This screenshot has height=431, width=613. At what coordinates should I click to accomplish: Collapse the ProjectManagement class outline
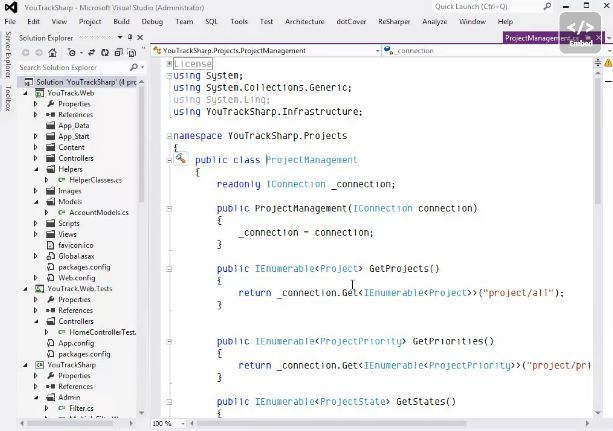pos(169,160)
